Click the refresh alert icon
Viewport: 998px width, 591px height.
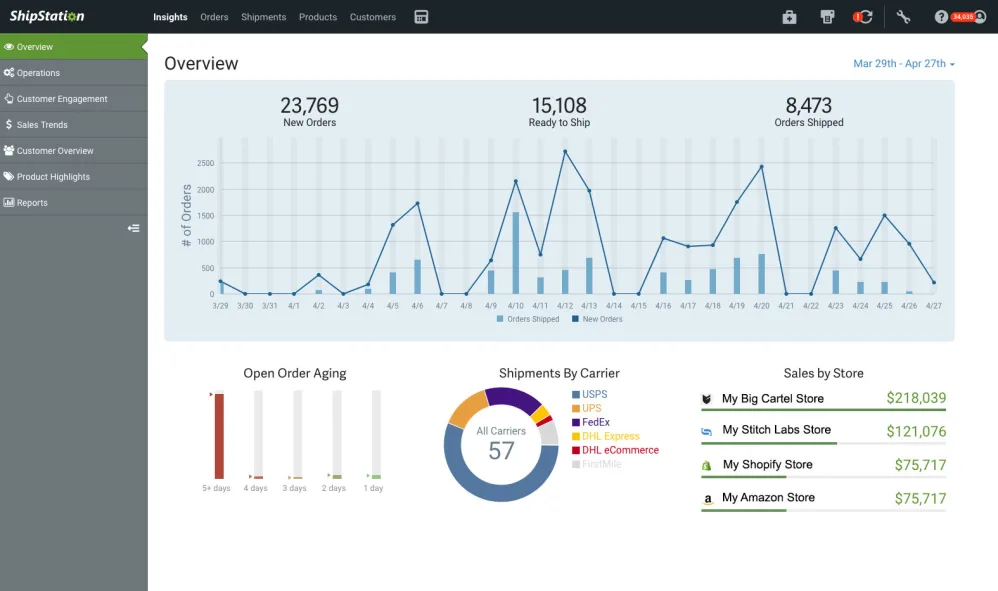[x=864, y=17]
